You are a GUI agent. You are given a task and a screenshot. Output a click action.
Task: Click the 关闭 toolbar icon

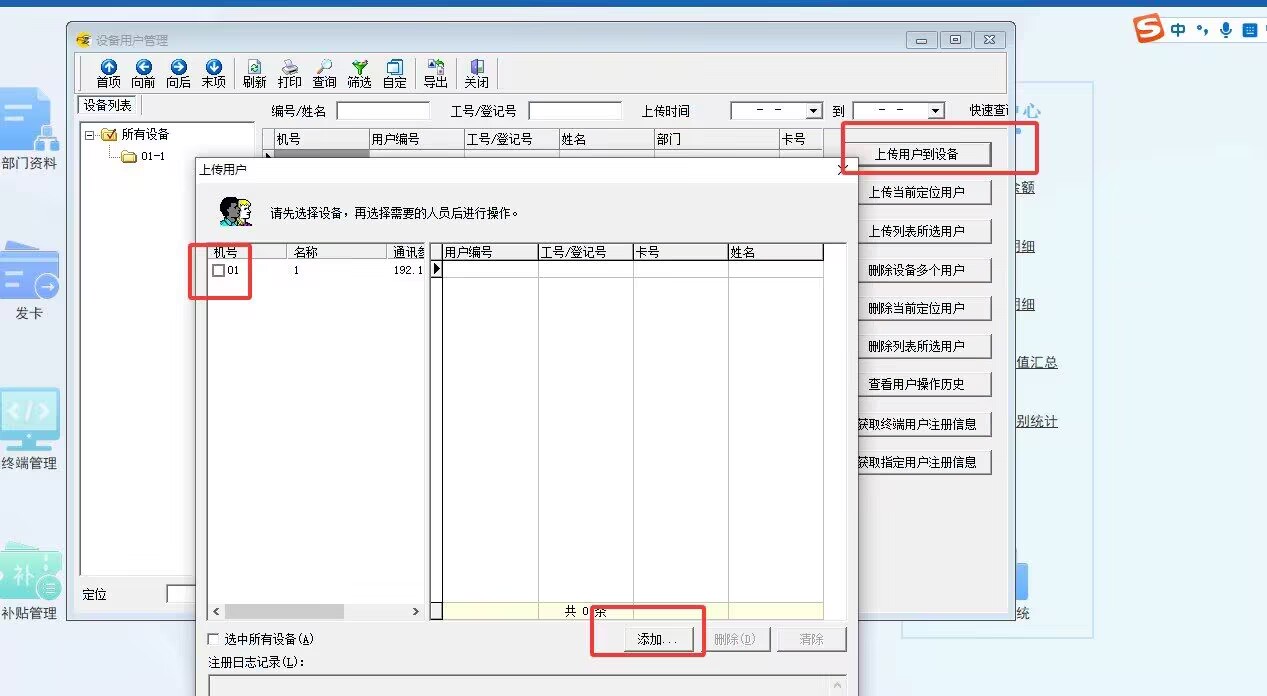pos(477,73)
